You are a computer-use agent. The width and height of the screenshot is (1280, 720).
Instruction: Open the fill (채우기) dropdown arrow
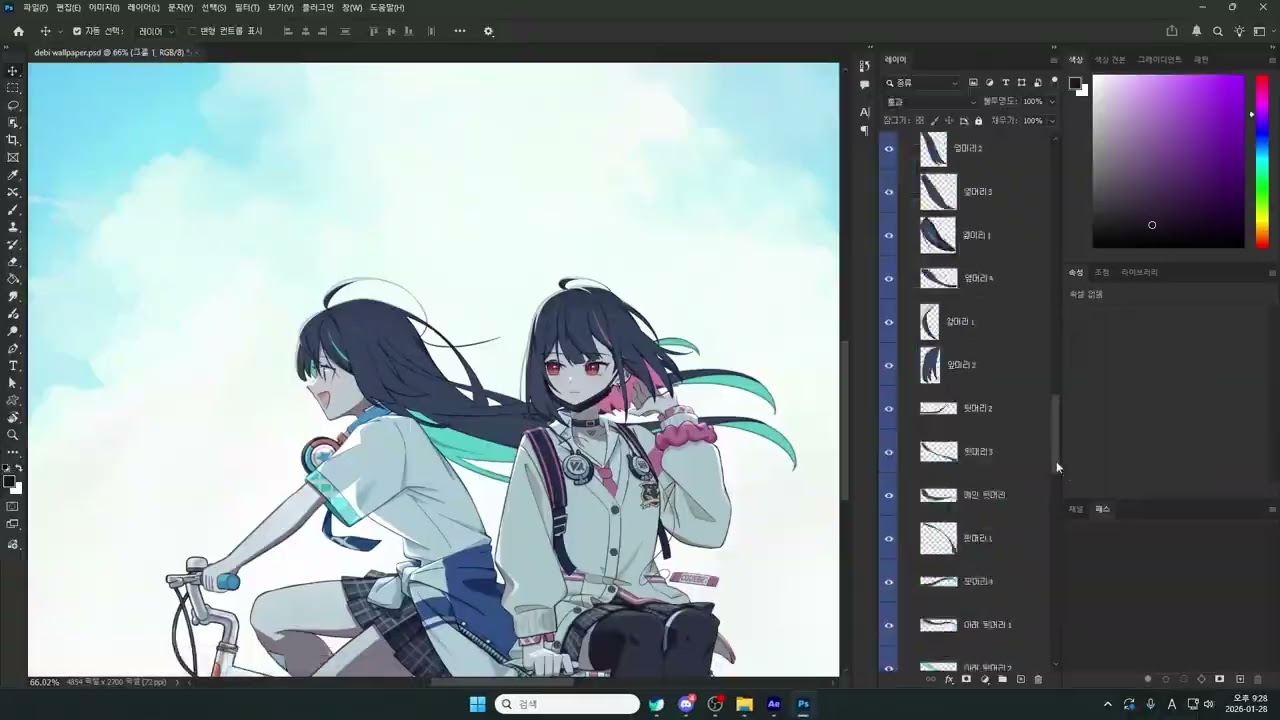click(x=1052, y=121)
